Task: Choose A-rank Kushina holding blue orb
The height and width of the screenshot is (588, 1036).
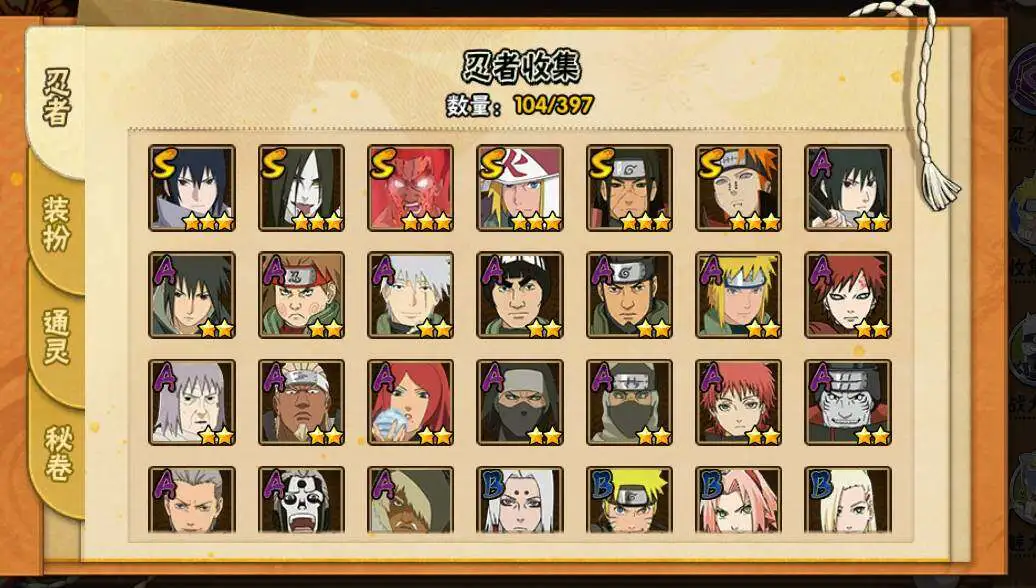Action: click(x=410, y=402)
